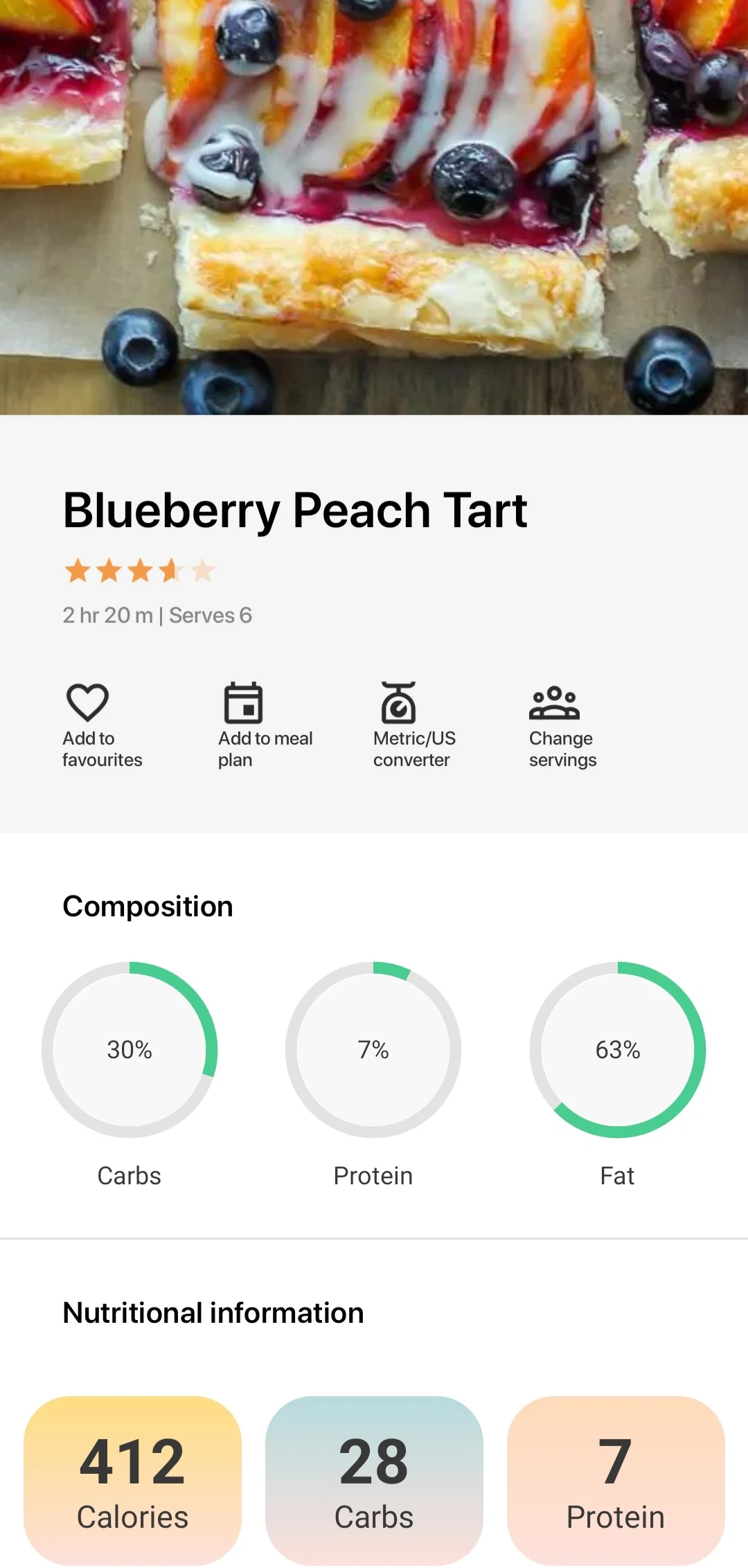Viewport: 748px width, 1568px height.
Task: Tap the Blueberry Peach Tart title
Action: click(295, 511)
